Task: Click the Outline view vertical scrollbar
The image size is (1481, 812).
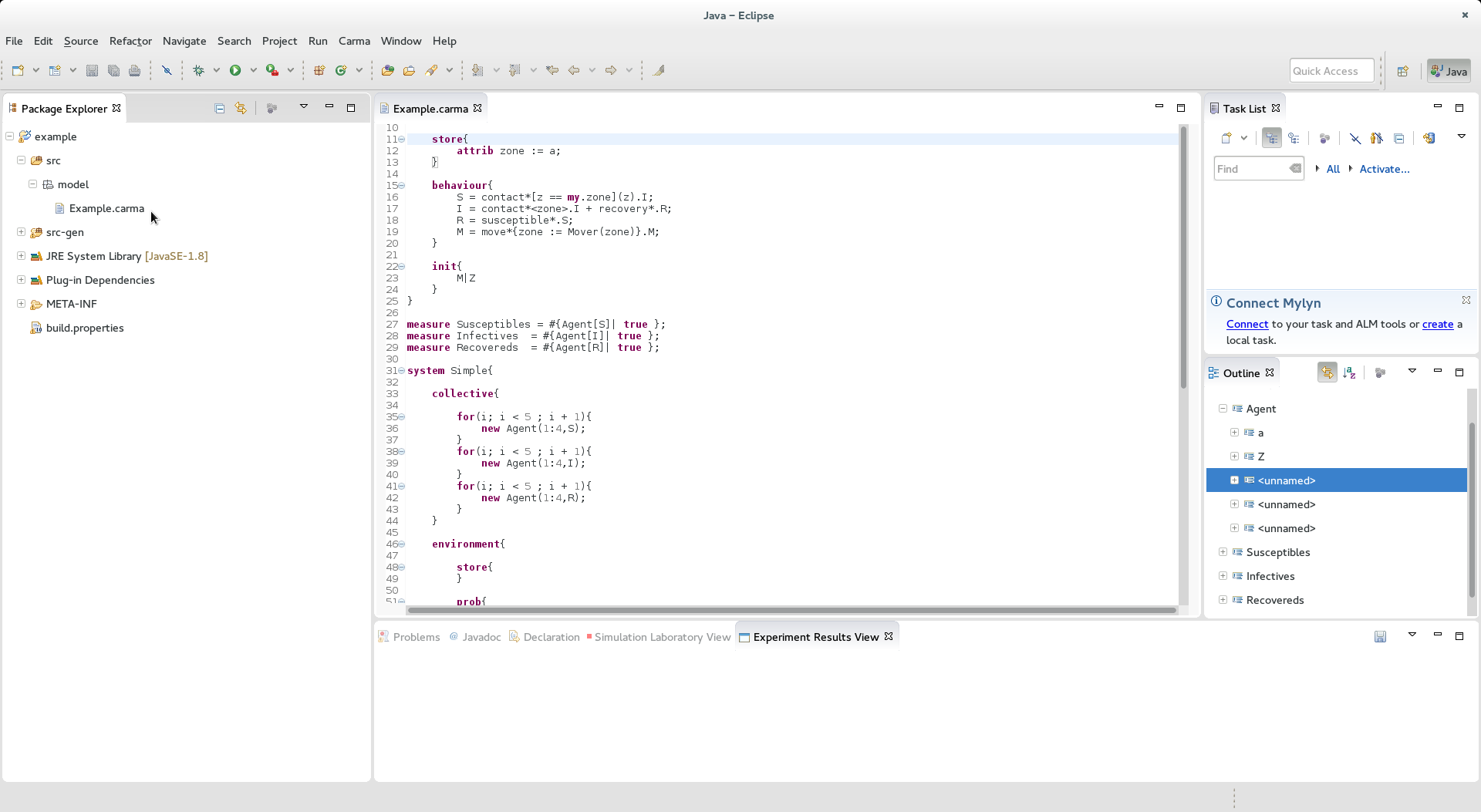Action: (x=1472, y=509)
